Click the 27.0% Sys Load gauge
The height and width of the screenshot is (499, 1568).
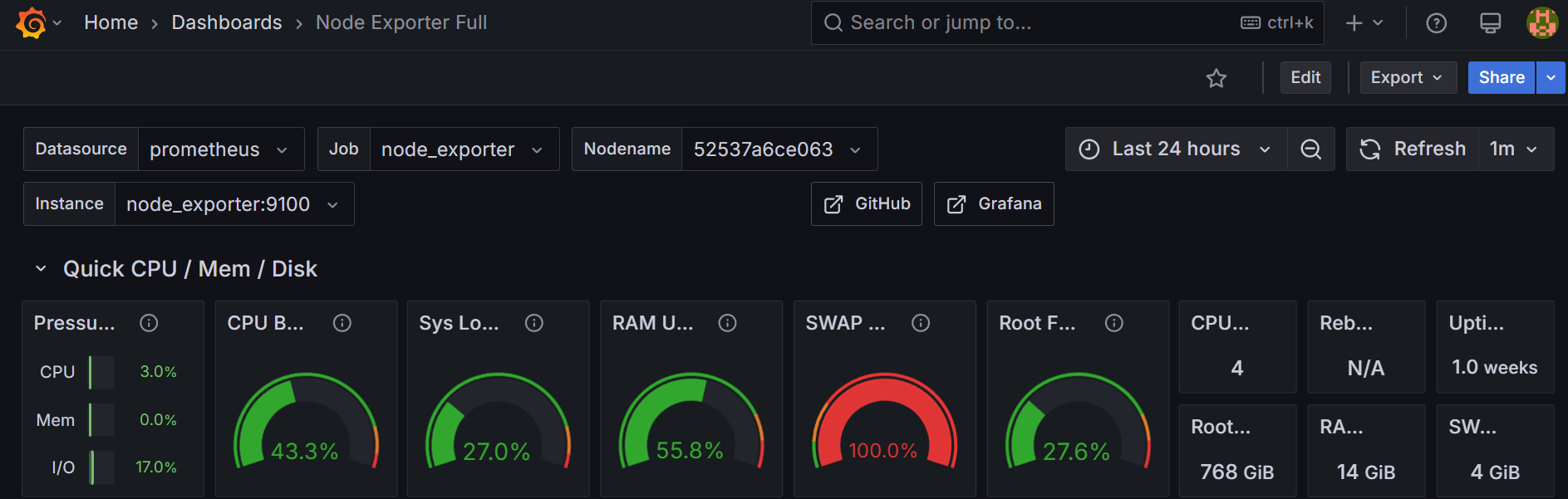coord(498,422)
